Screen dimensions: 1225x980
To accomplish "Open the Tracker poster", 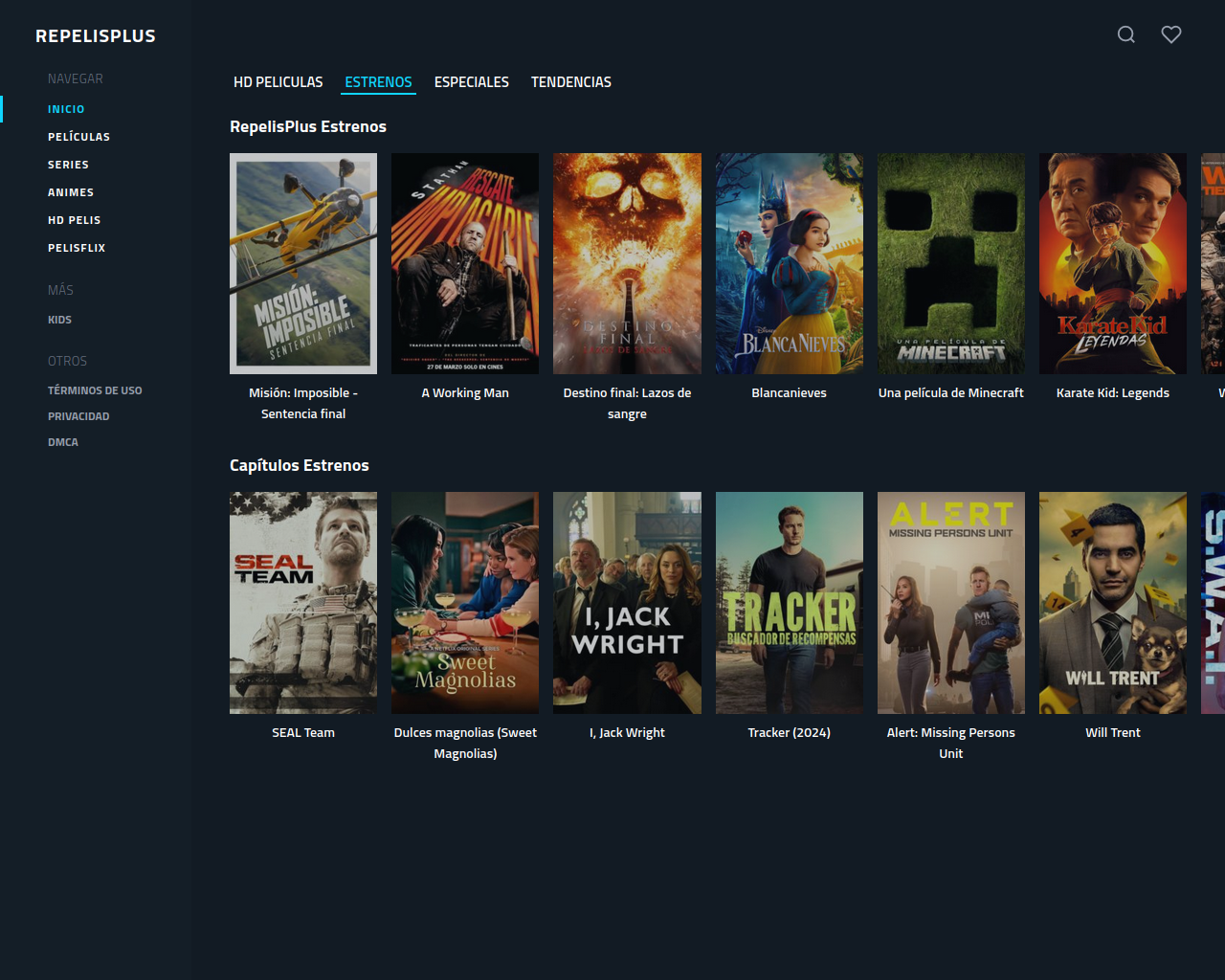I will coord(790,603).
